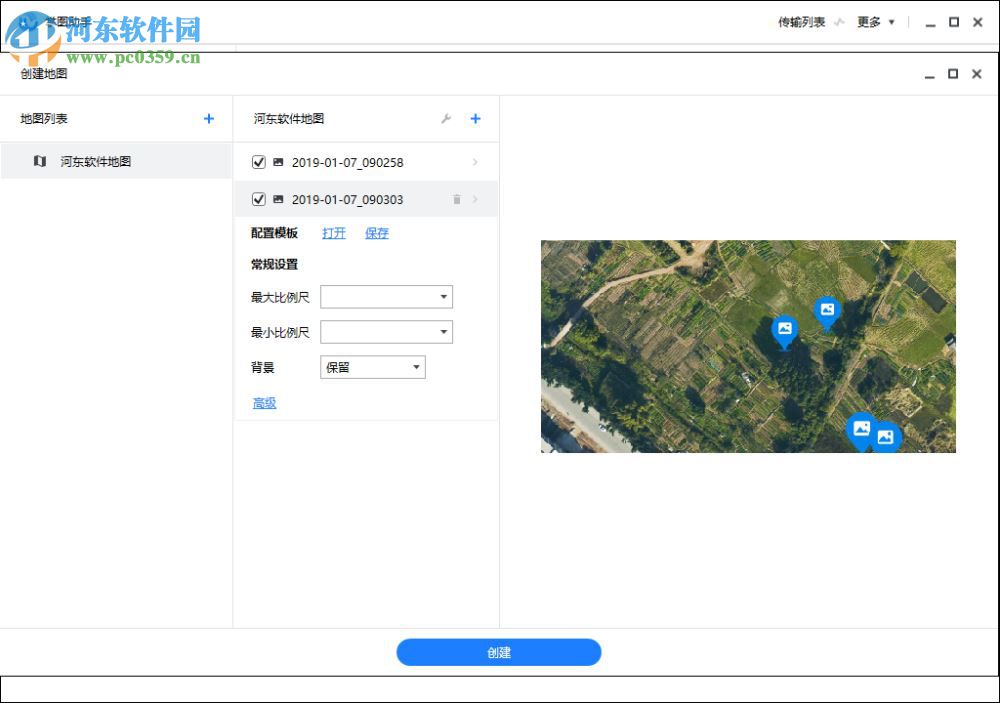The width and height of the screenshot is (1000, 703).
Task: Uncheck the 2019-01-07_090258 record
Action: [x=258, y=161]
